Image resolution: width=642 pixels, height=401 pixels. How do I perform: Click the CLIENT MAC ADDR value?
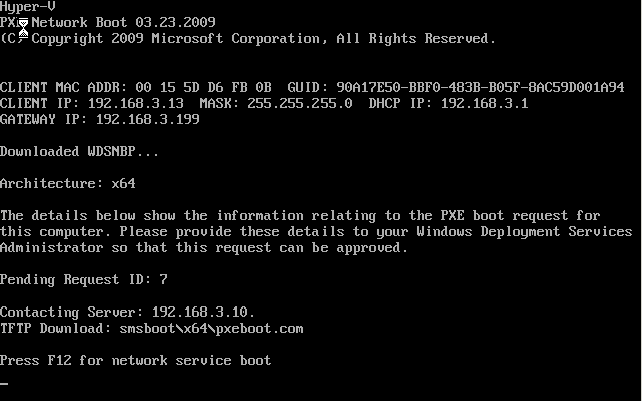click(203, 87)
